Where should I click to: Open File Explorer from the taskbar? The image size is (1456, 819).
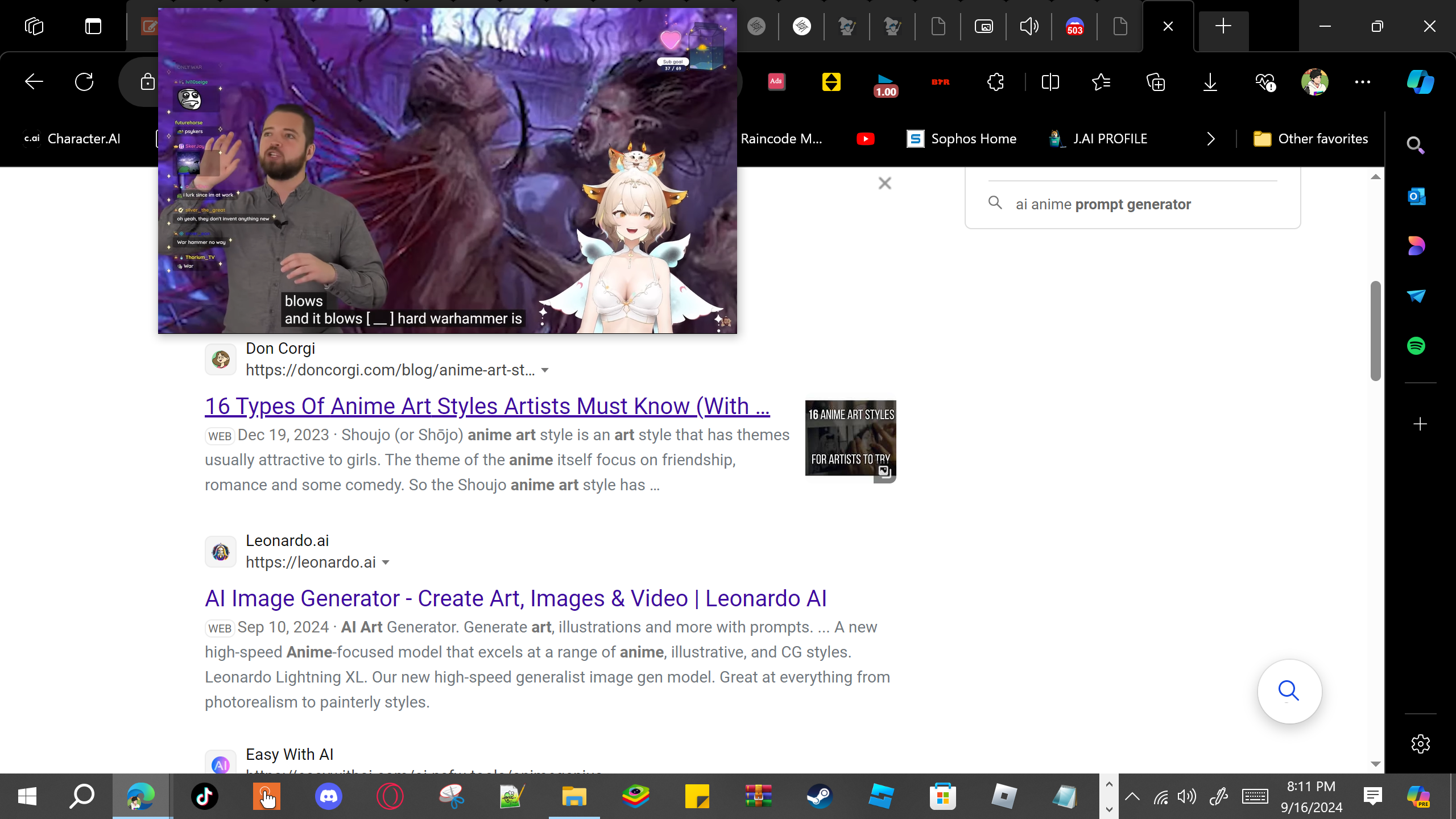pos(574,796)
